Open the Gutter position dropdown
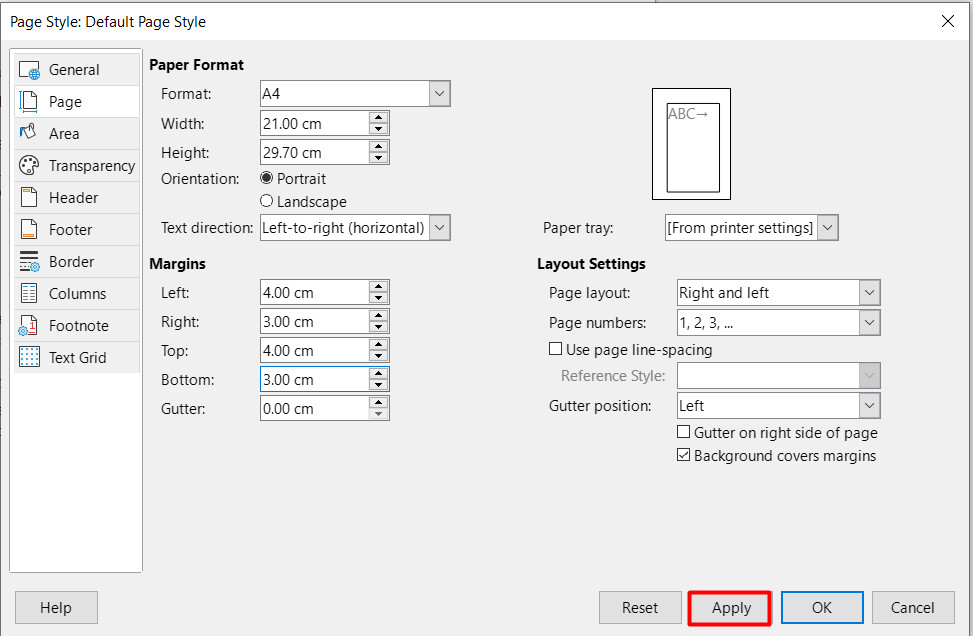This screenshot has width=973, height=636. pyautogui.click(x=868, y=405)
